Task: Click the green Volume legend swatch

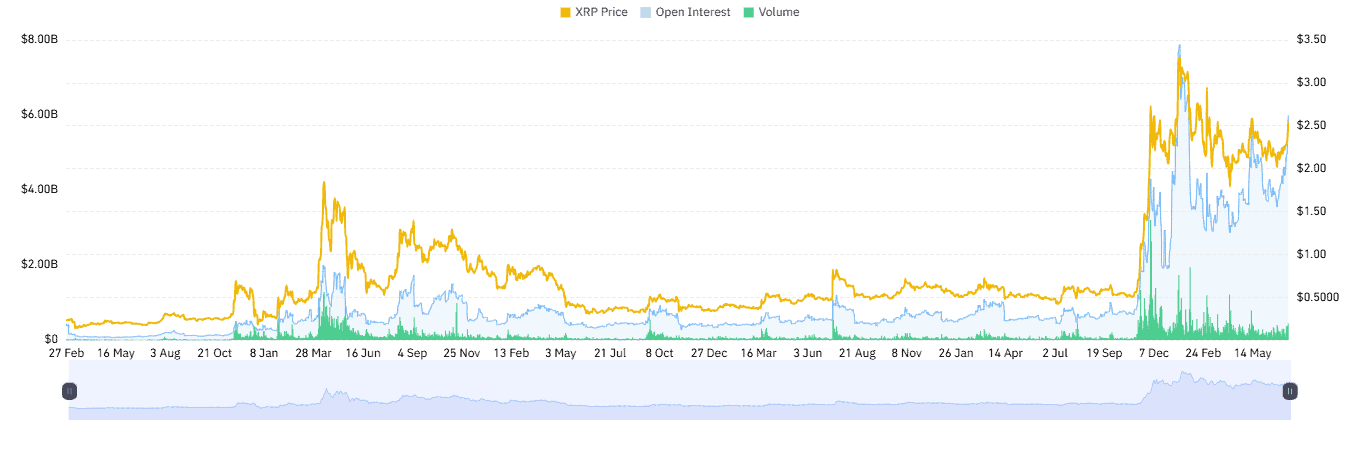Action: pyautogui.click(x=747, y=12)
